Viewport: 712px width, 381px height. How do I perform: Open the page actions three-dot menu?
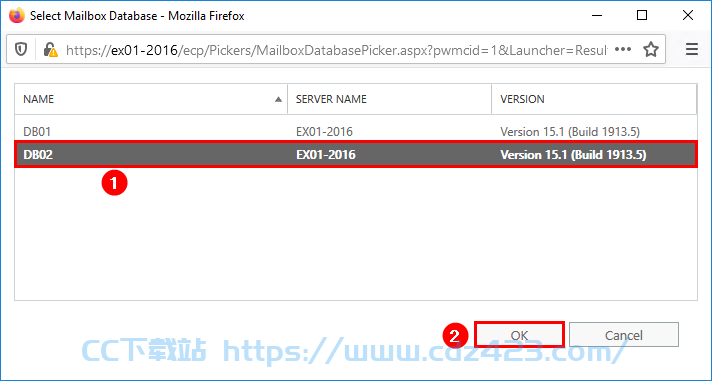pyautogui.click(x=623, y=49)
